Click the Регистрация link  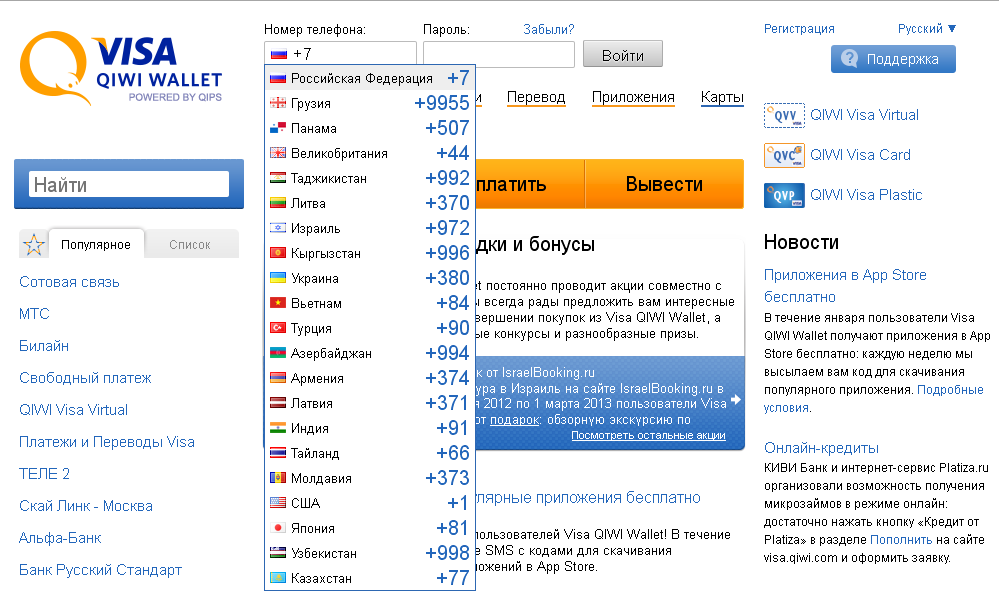coord(799,29)
